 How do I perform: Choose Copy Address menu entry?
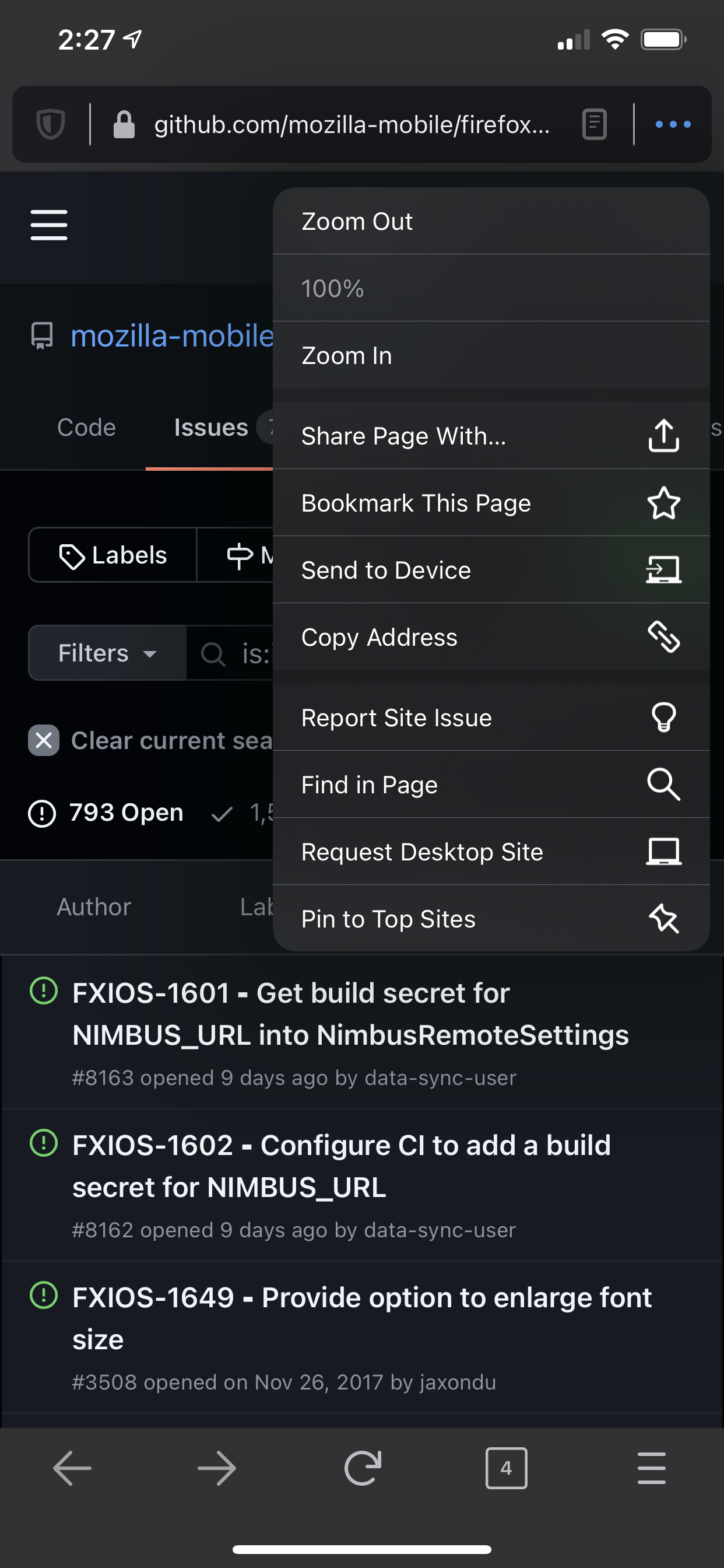491,636
